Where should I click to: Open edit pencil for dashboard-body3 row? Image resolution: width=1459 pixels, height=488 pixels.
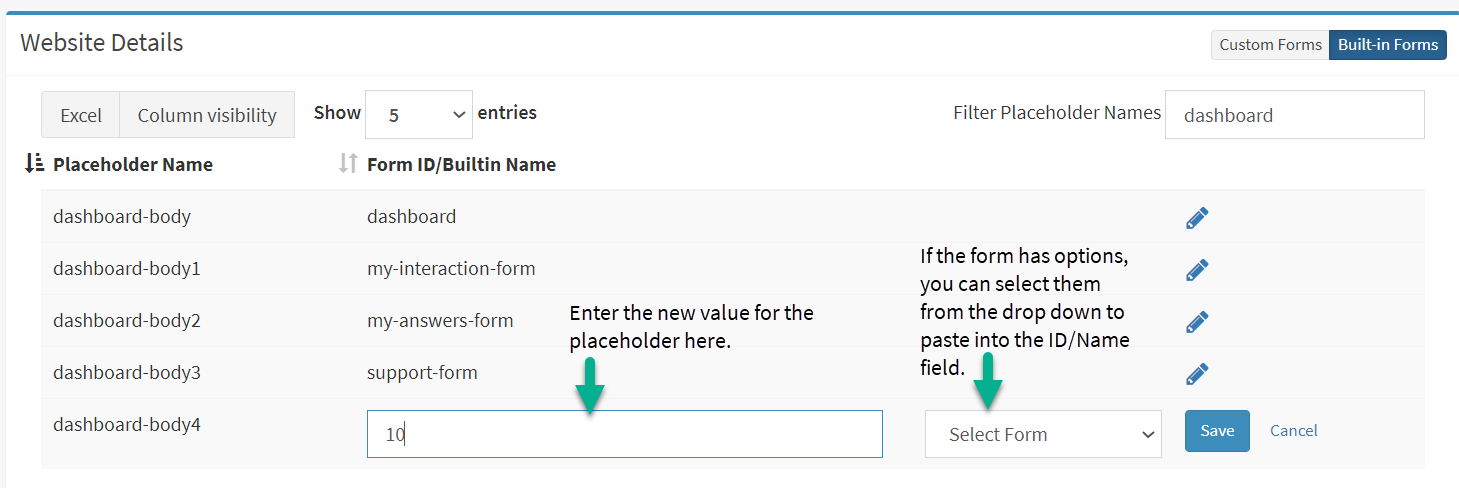click(x=1197, y=373)
